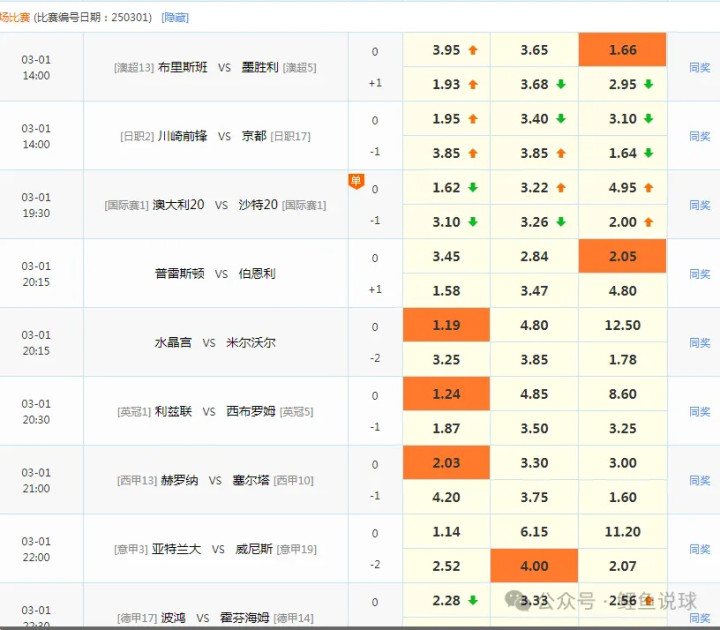Click the down arrow beside 1.62 odds
This screenshot has height=630, width=720.
coord(472,188)
